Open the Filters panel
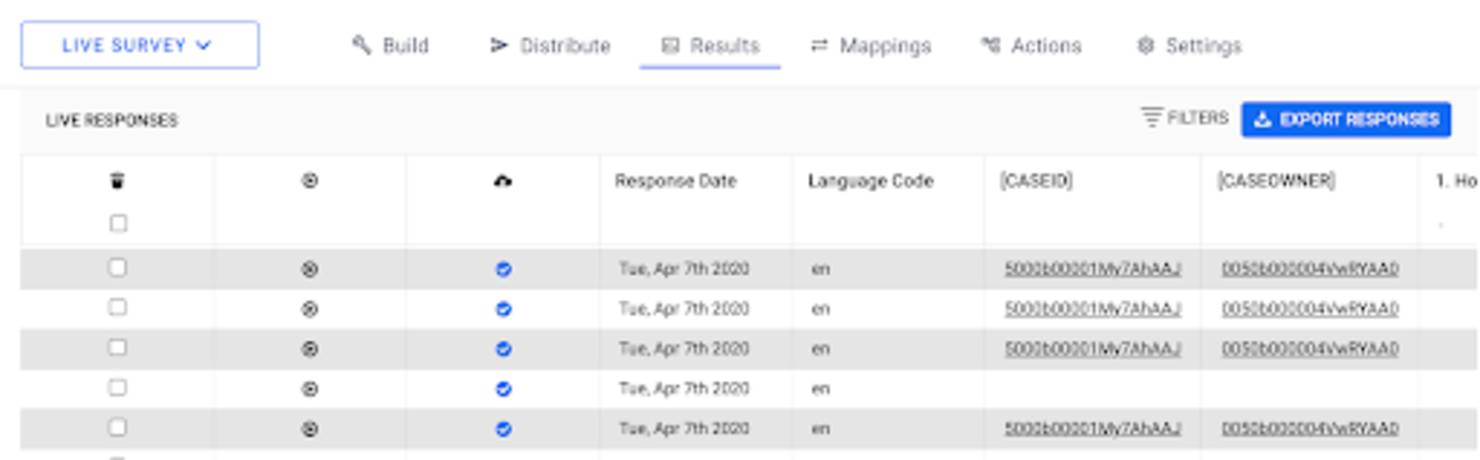This screenshot has width=1480, height=460. click(x=1185, y=118)
